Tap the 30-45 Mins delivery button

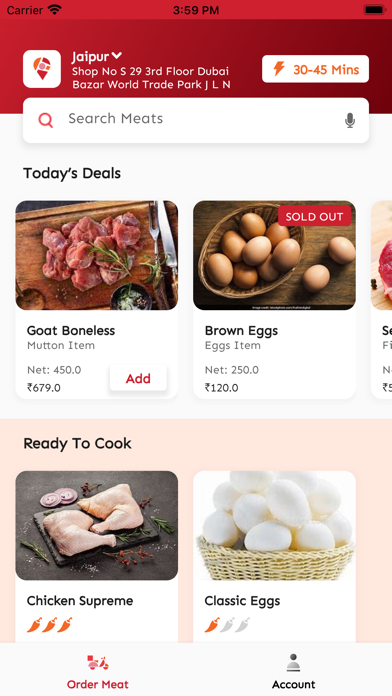[315, 69]
